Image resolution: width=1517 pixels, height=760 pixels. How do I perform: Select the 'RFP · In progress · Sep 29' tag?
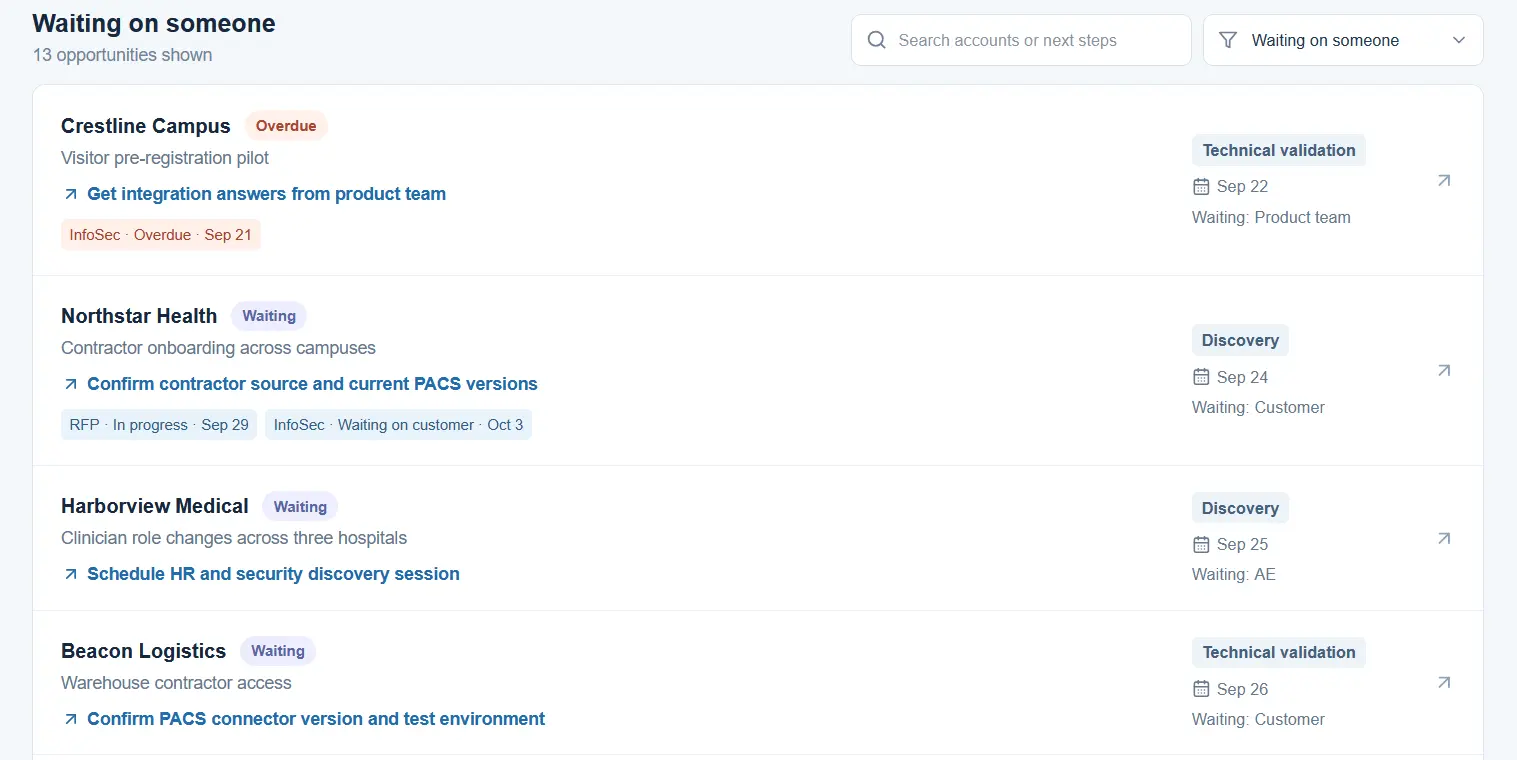tap(159, 425)
